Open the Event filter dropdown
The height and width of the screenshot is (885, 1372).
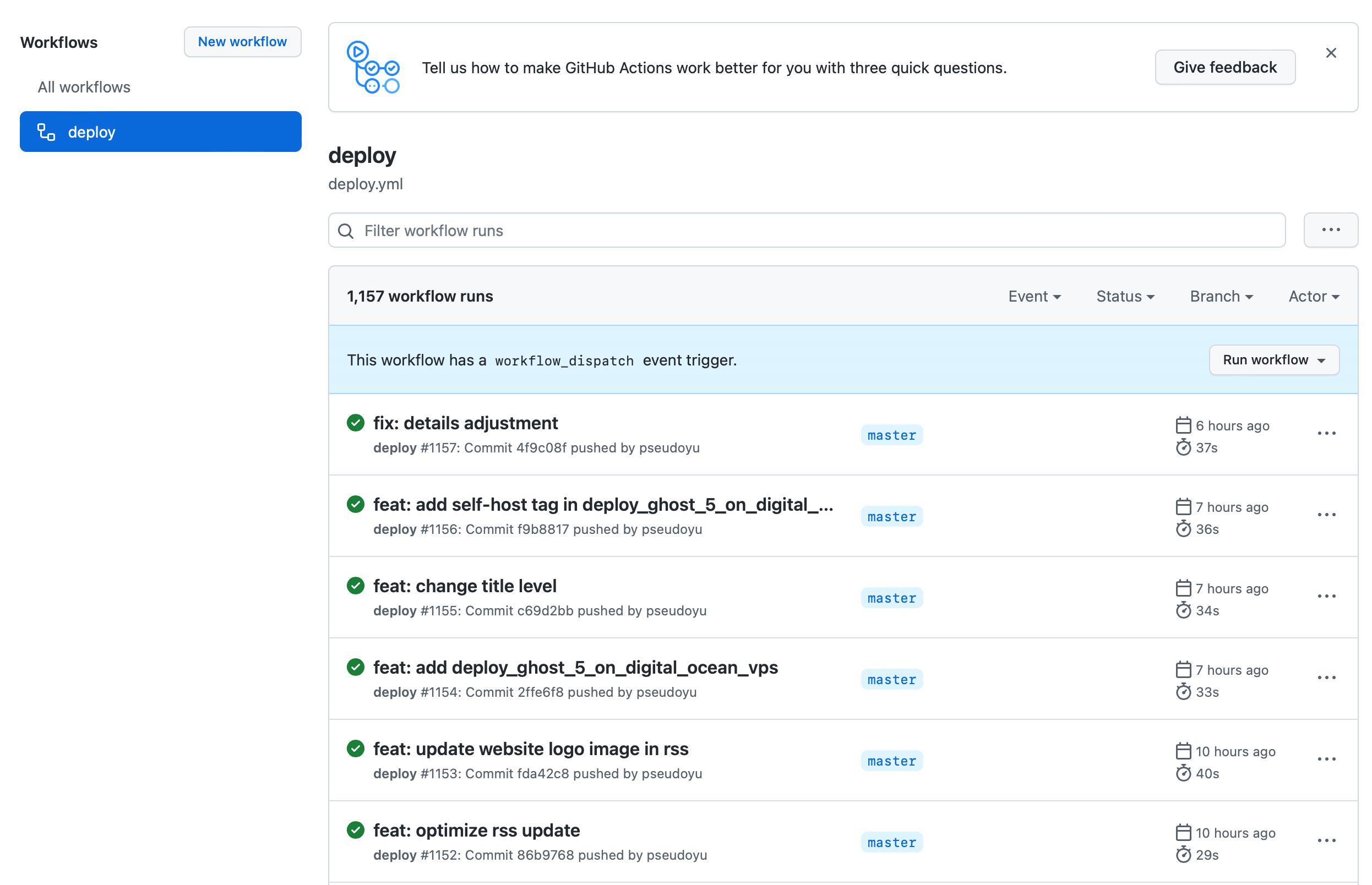click(x=1034, y=296)
